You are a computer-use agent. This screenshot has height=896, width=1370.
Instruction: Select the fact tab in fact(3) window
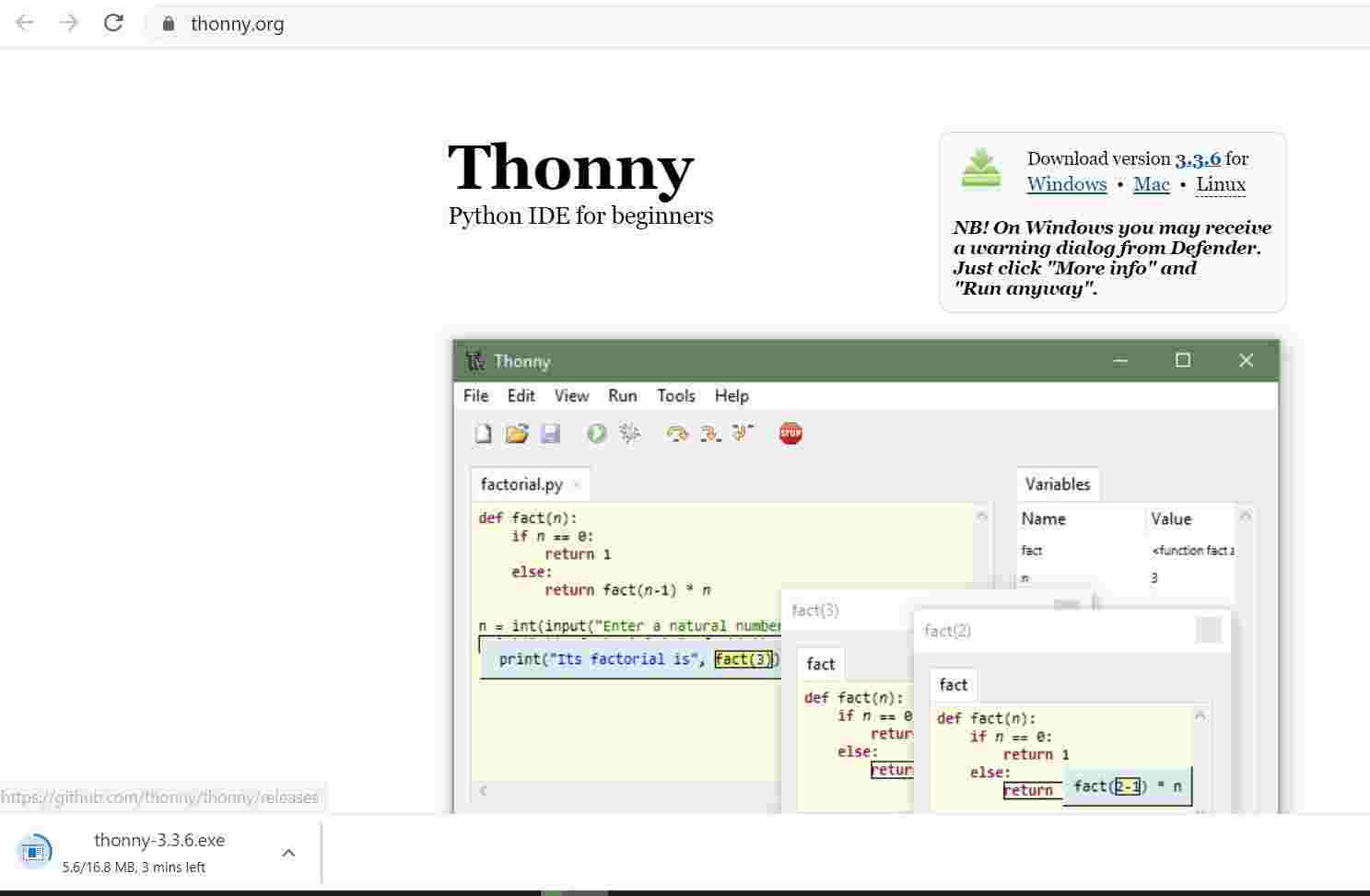click(x=820, y=664)
